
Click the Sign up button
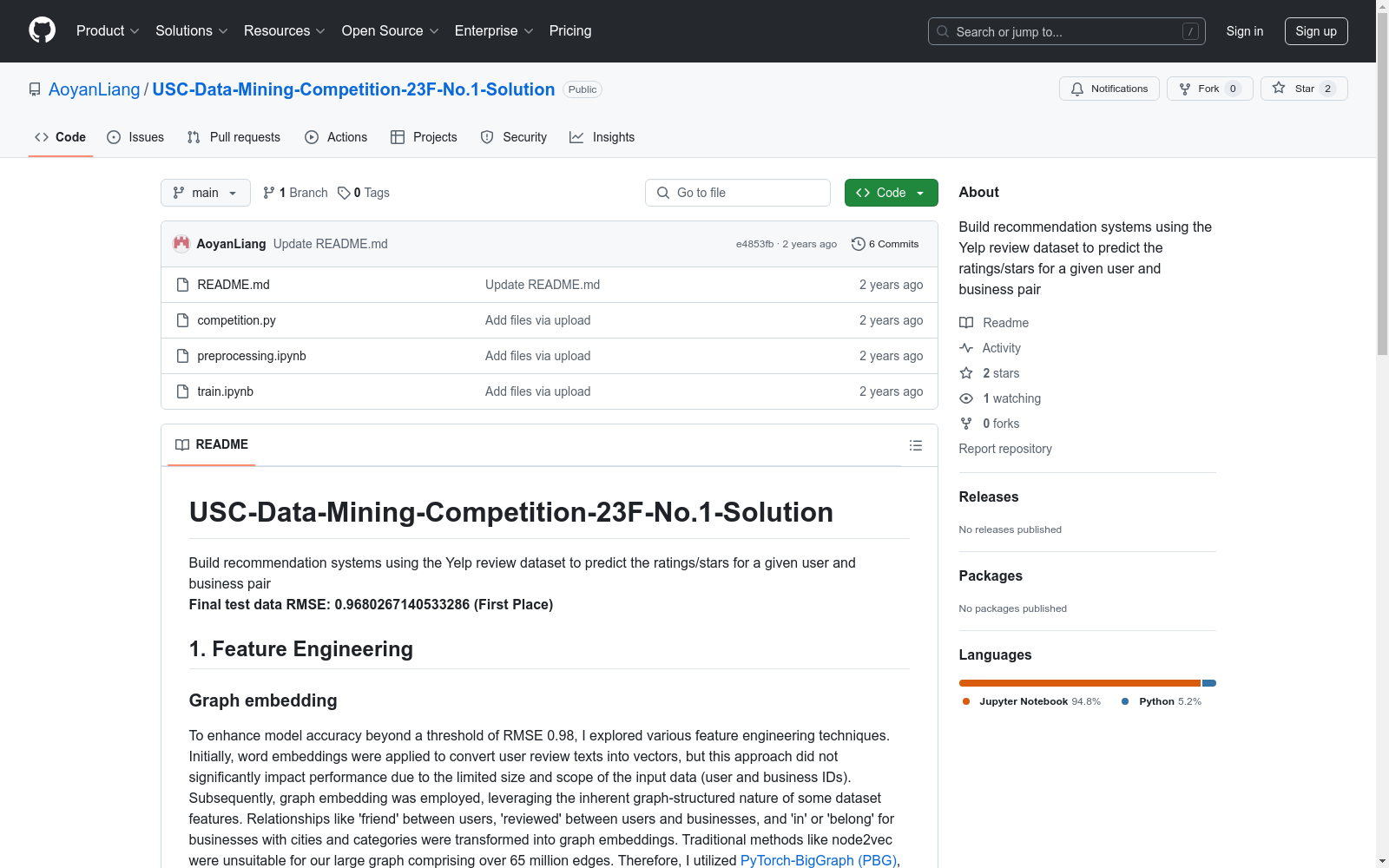[1316, 31]
